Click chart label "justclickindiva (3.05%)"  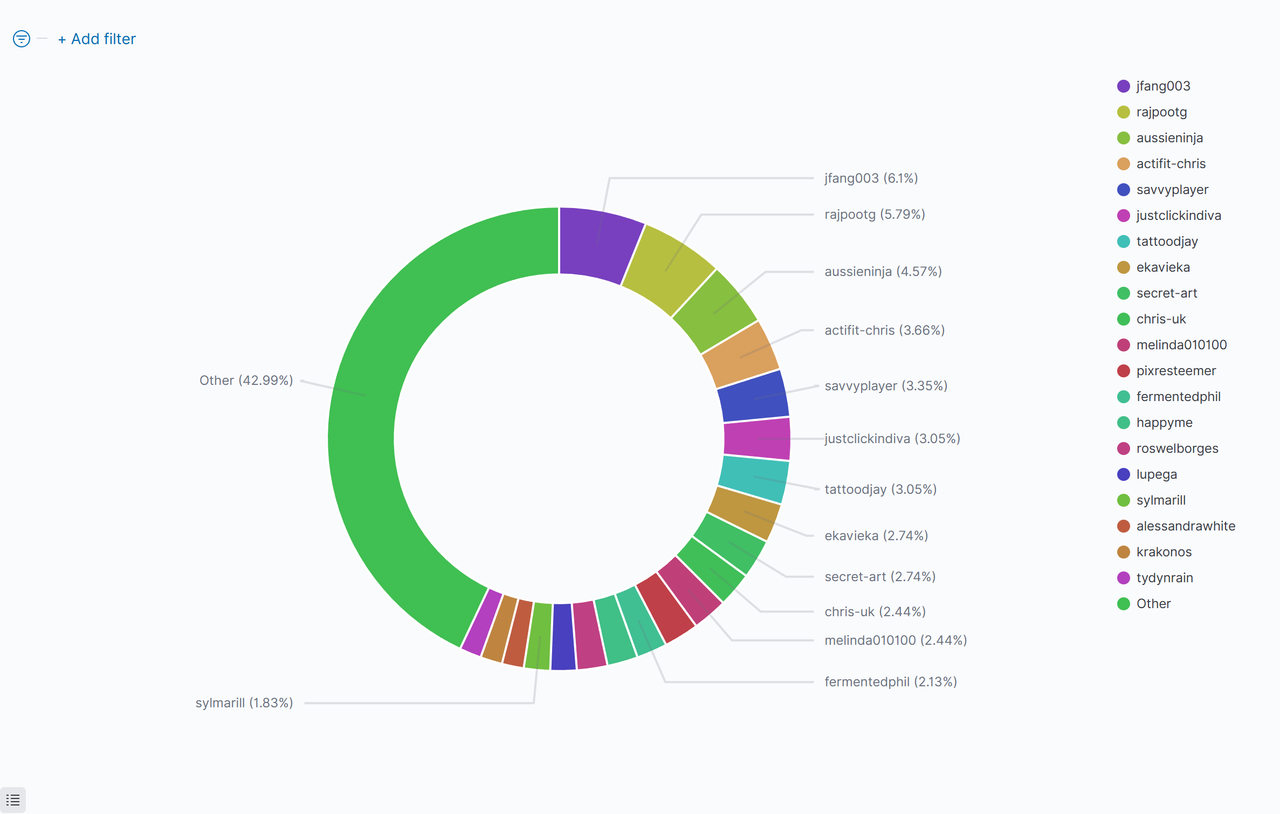click(892, 438)
